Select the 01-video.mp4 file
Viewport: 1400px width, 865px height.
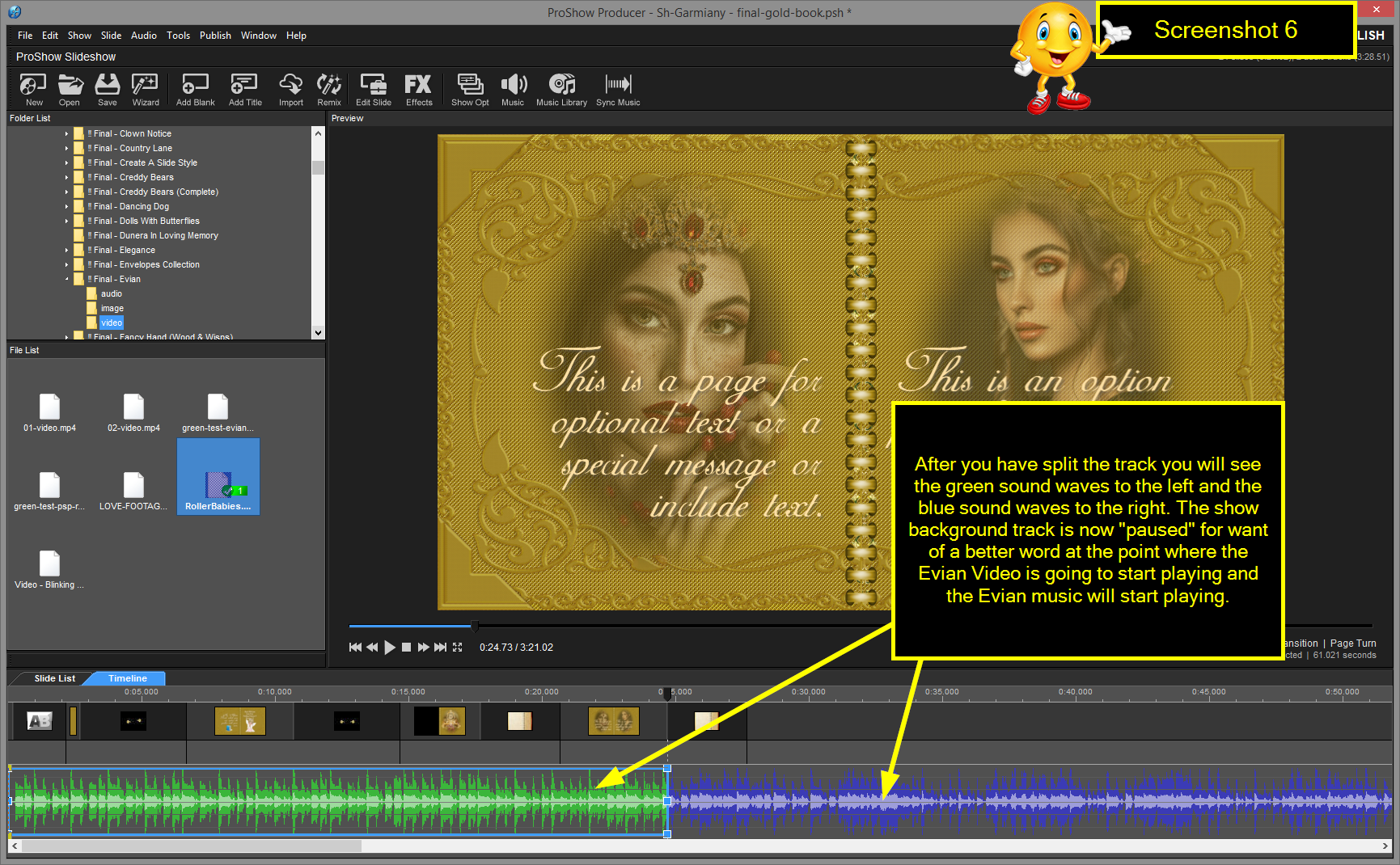click(x=49, y=413)
